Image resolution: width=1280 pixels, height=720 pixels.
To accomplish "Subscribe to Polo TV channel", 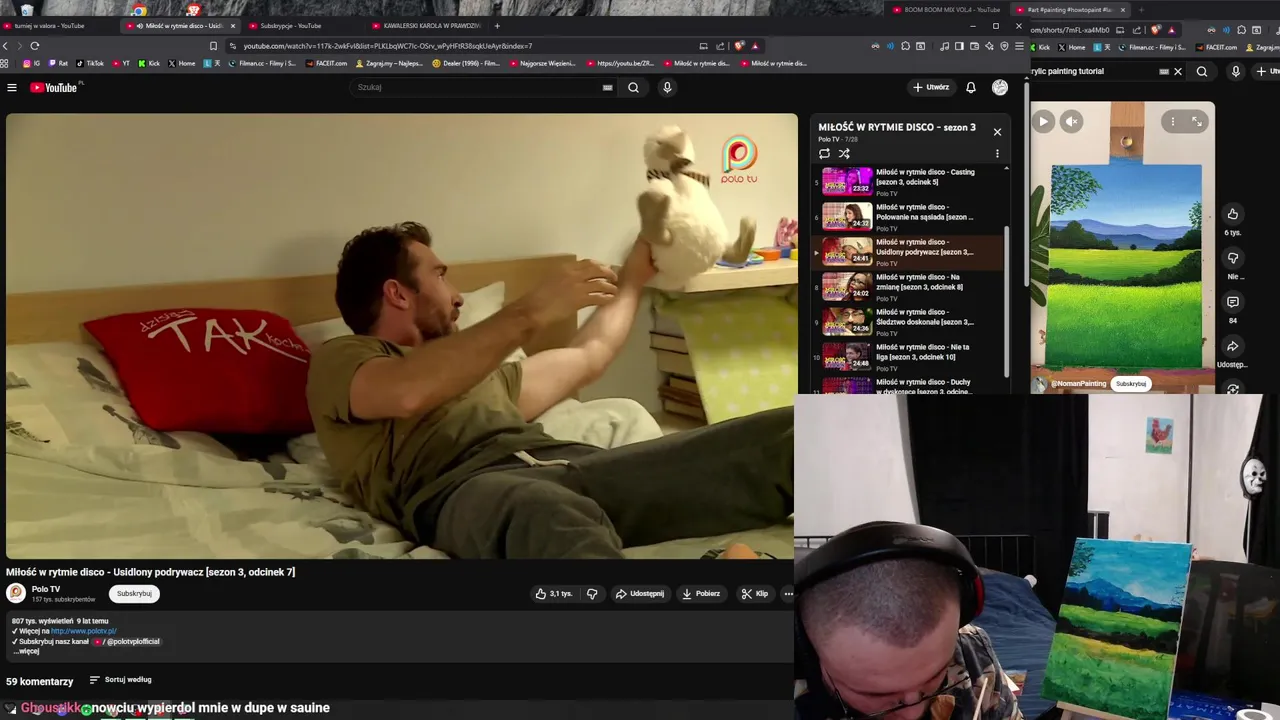I will click(134, 594).
